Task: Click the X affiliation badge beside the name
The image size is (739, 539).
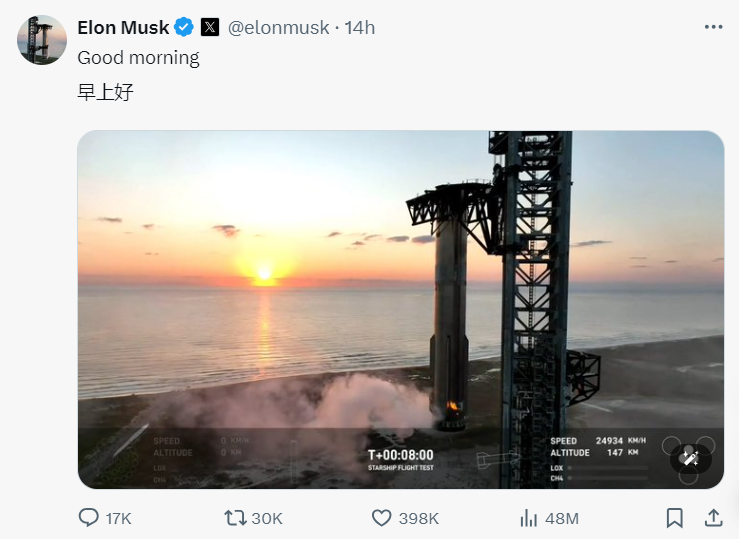Action: 210,27
